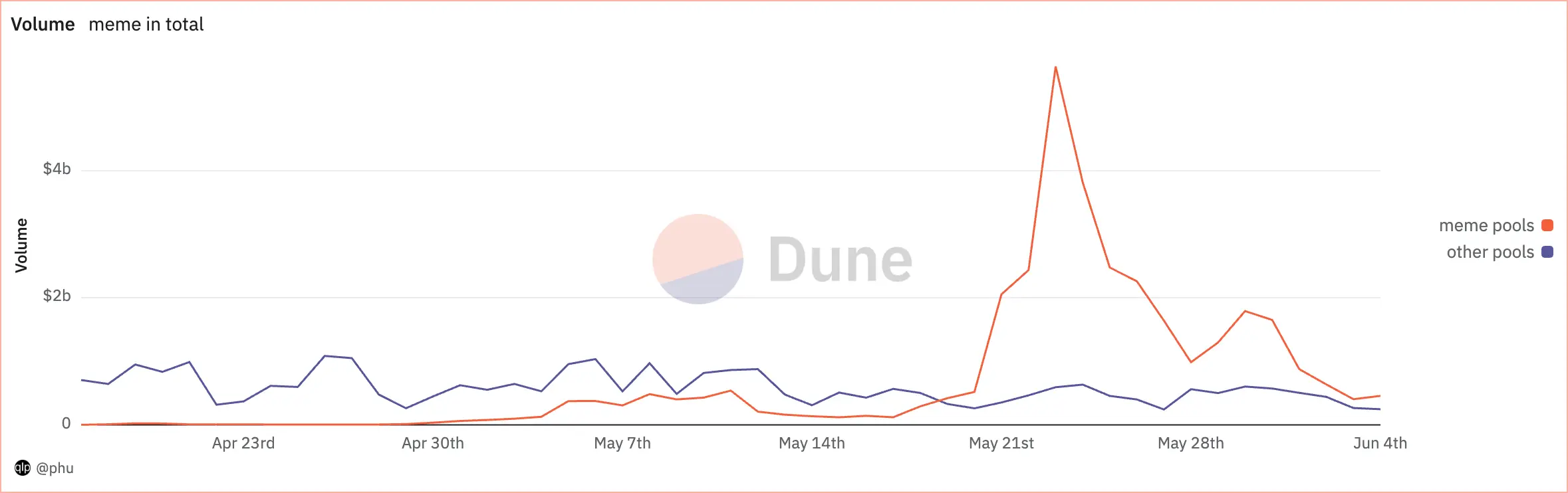Click the Jun 4th date label
The image size is (1568, 493).
(x=1380, y=443)
